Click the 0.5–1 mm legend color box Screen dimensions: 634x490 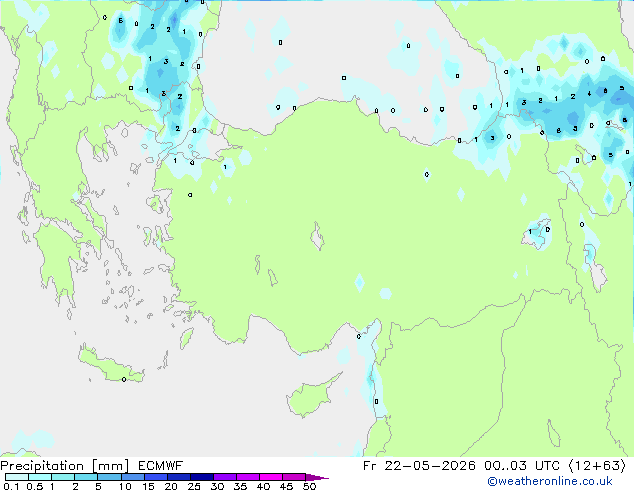coord(40,477)
